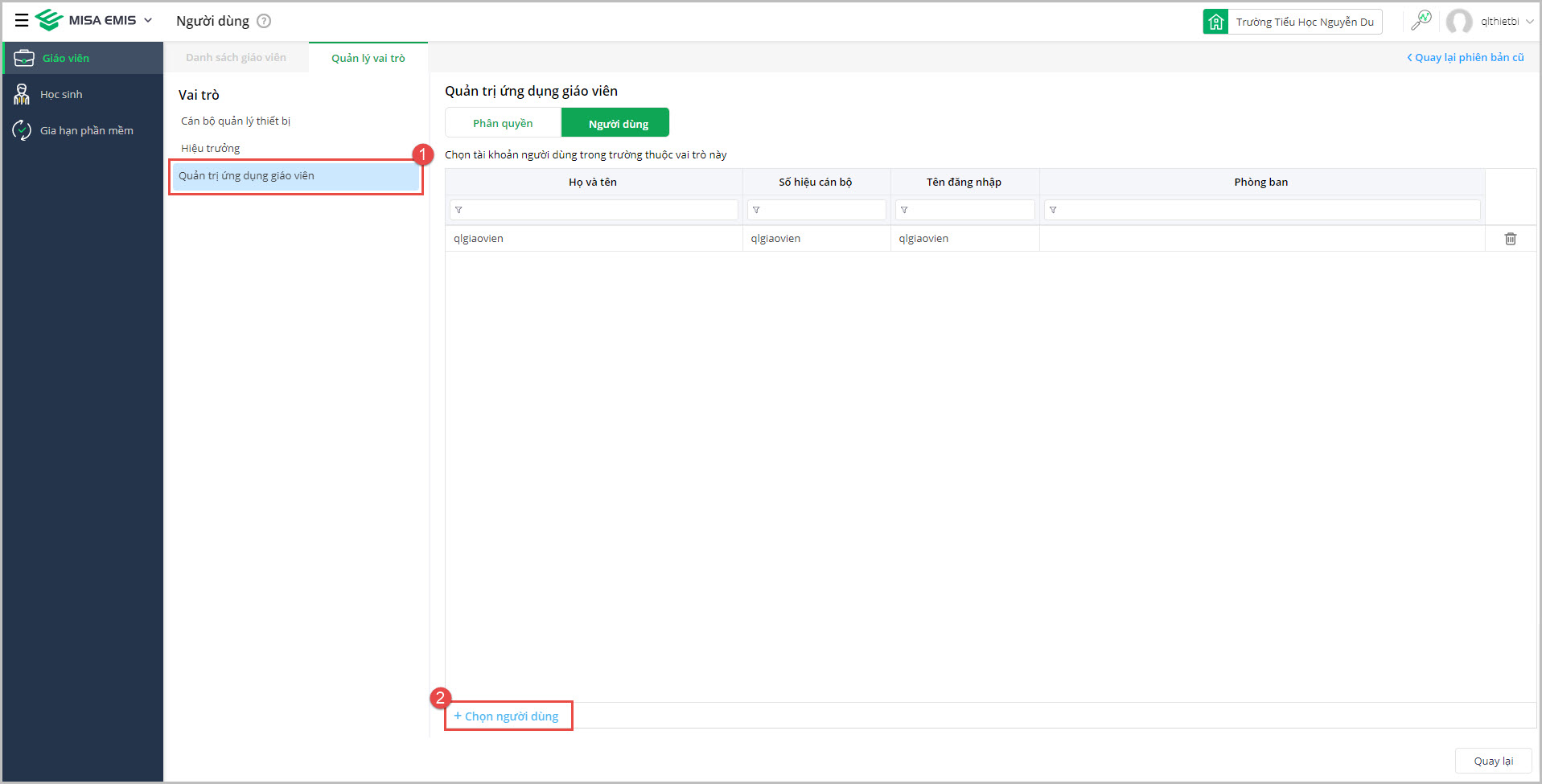Select role Hiệu trưởng

[x=211, y=148]
